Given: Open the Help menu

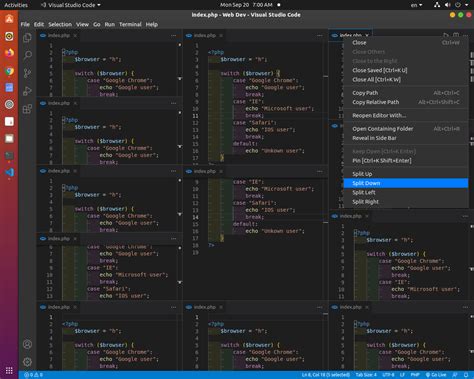Looking at the screenshot, I should 152,24.
